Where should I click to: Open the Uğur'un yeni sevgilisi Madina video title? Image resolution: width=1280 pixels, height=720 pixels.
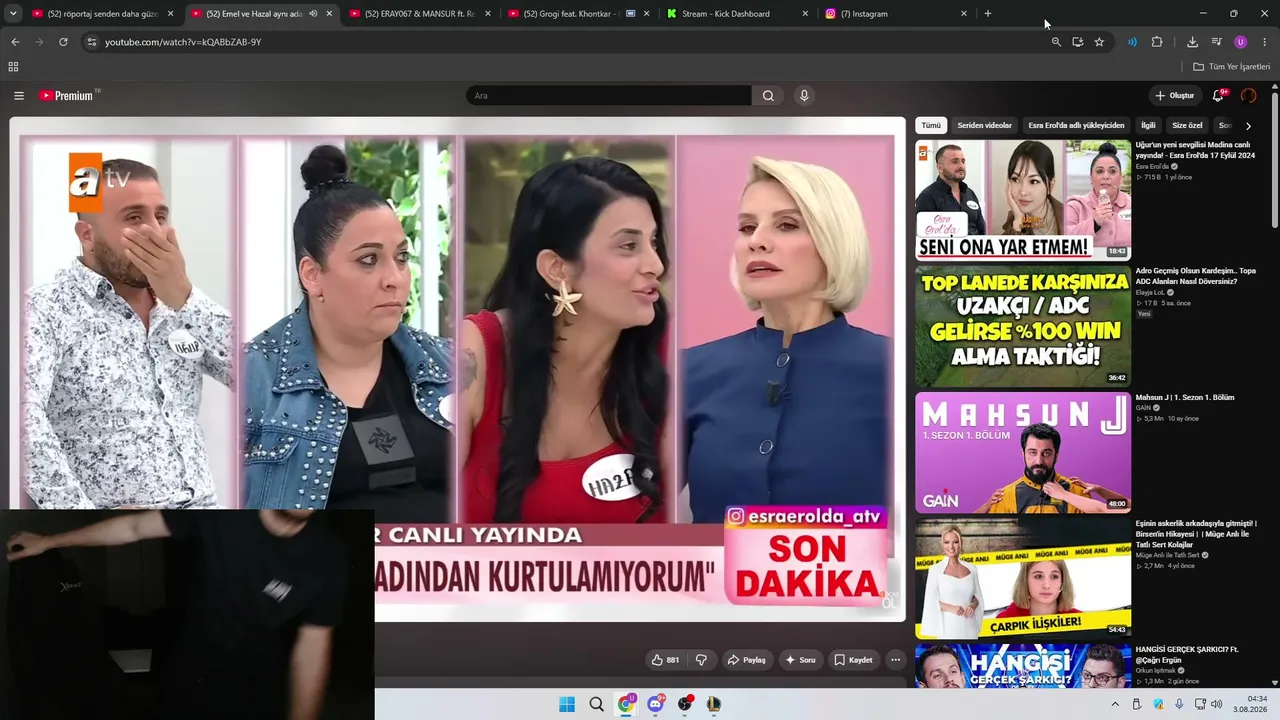1196,150
